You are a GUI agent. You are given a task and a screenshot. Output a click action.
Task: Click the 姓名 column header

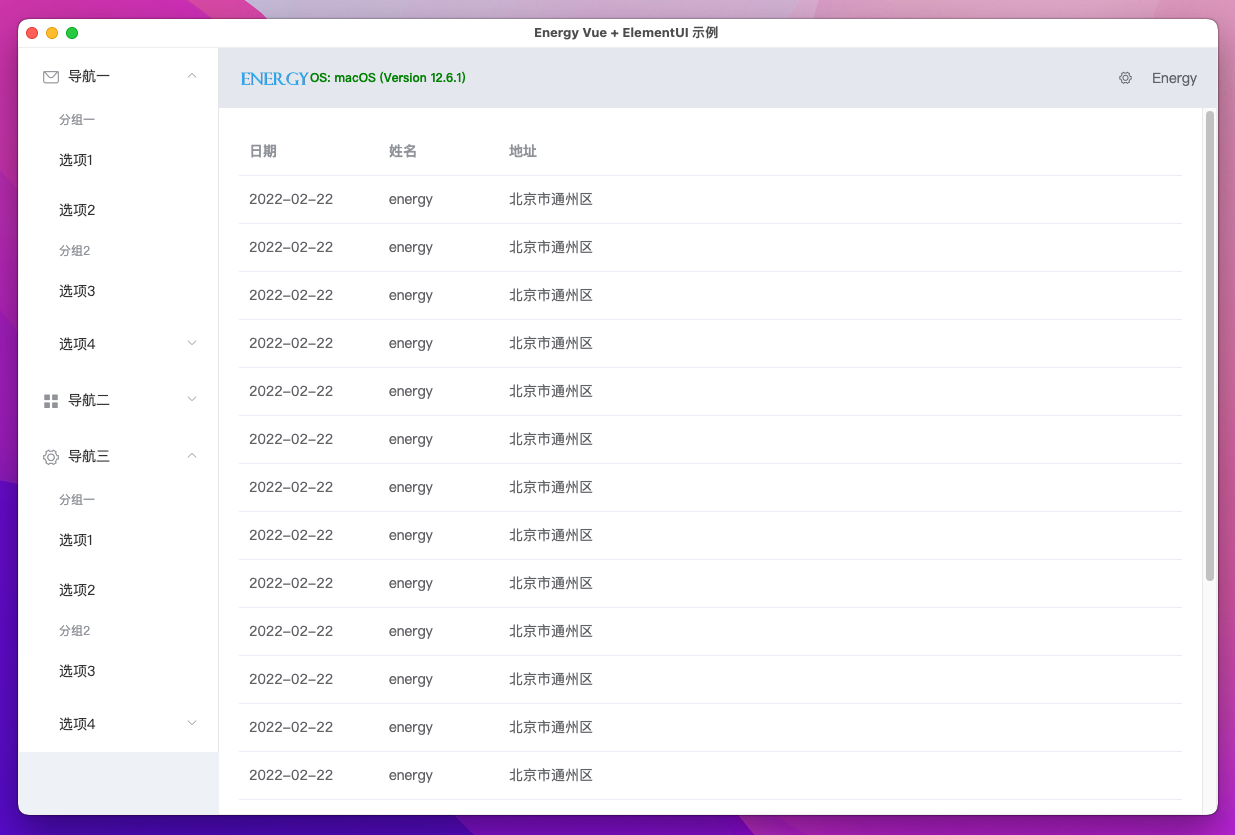click(x=403, y=151)
